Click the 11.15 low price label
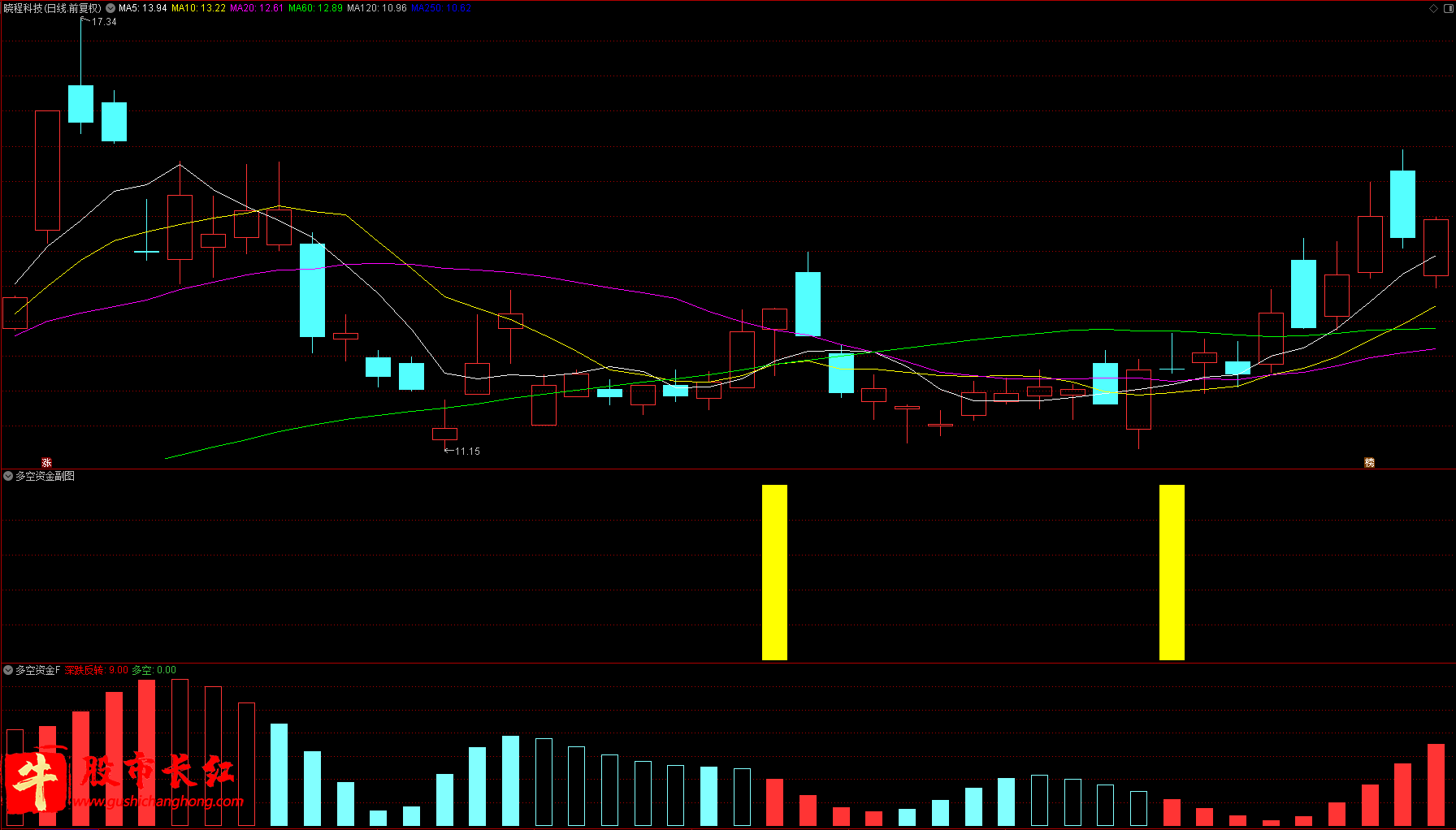This screenshot has height=830, width=1456. pos(467,452)
